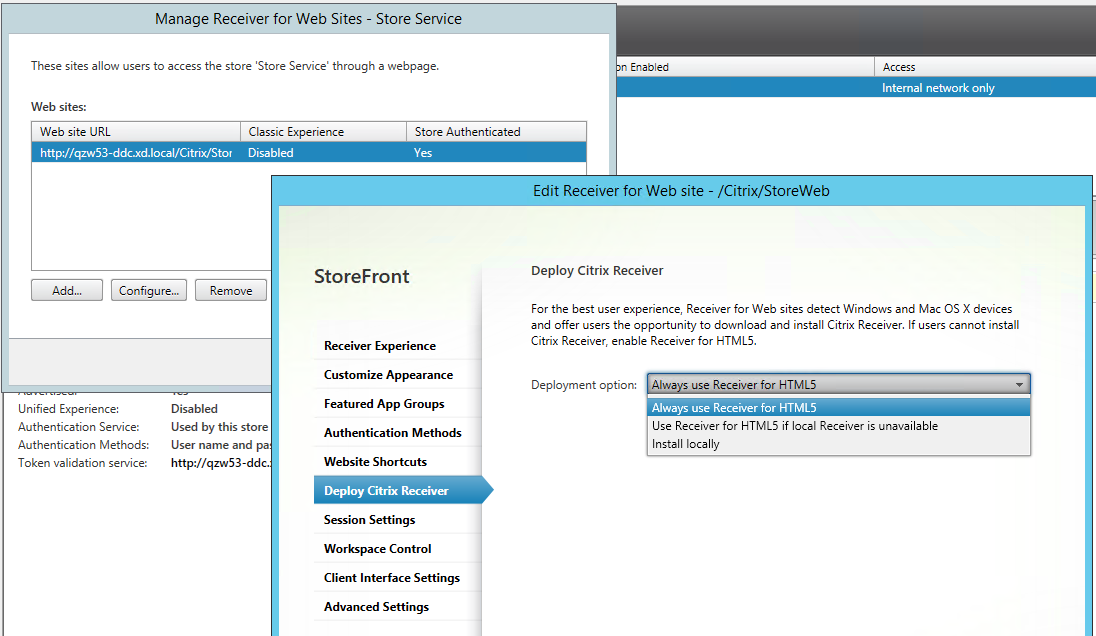Open Client Interface Settings
1096x636 pixels.
point(391,577)
